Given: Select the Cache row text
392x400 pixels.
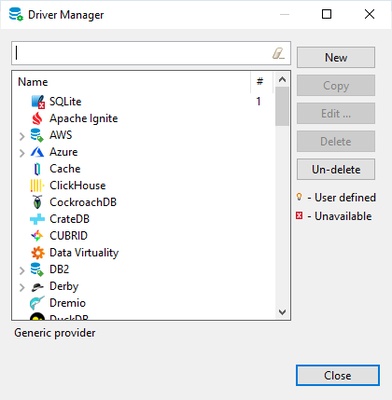Looking at the screenshot, I should pos(65,169).
